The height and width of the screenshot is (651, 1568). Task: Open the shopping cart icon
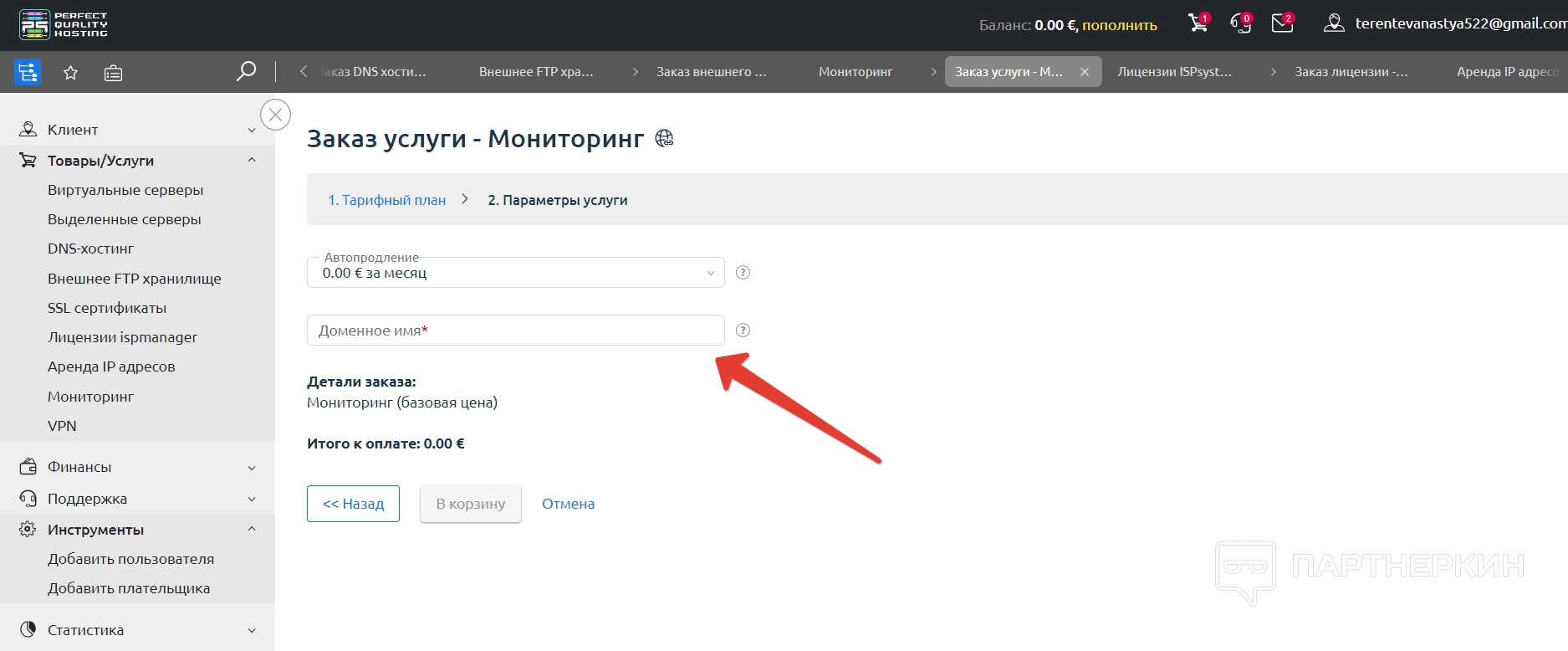point(1198,23)
